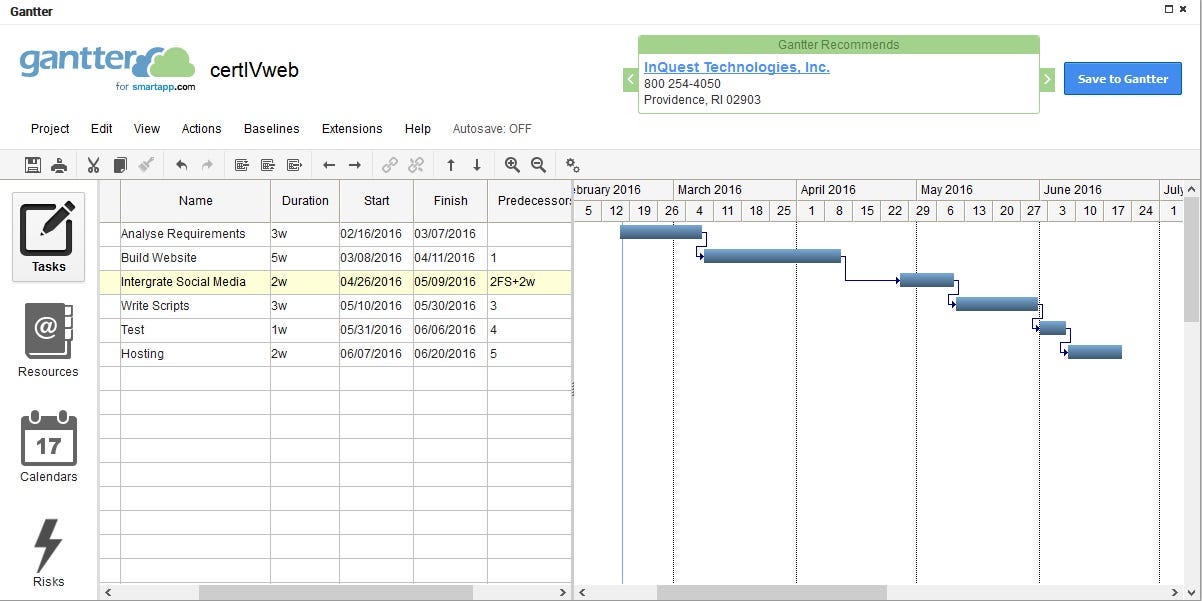Click the Print icon in toolbar

pos(60,165)
